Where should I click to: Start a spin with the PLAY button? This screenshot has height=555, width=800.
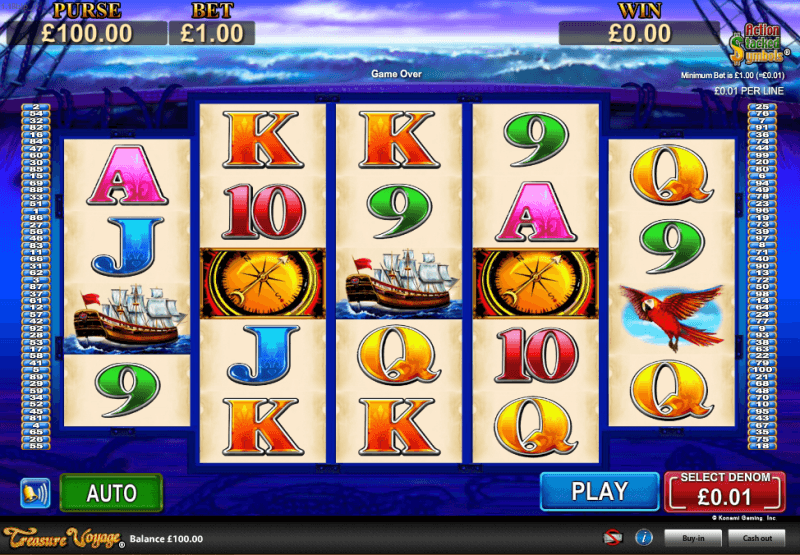[x=599, y=491]
